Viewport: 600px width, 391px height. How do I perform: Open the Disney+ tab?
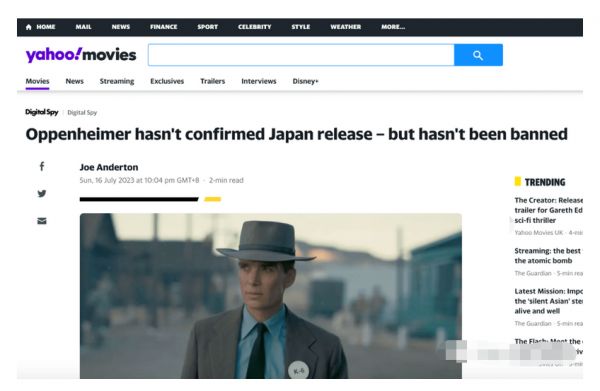pos(305,81)
